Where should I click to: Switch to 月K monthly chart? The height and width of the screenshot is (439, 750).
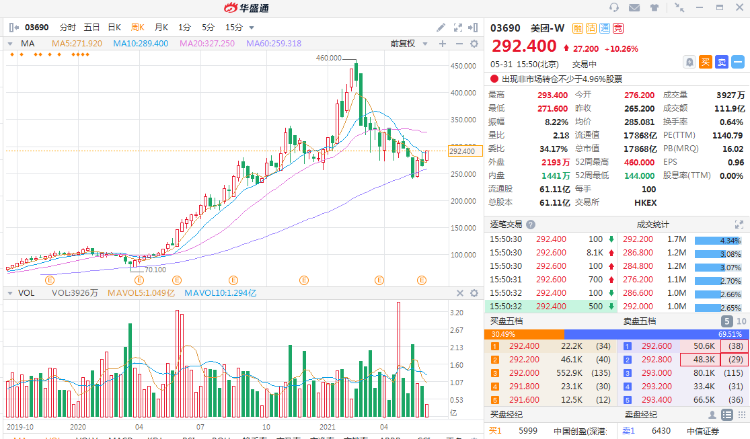[161, 27]
